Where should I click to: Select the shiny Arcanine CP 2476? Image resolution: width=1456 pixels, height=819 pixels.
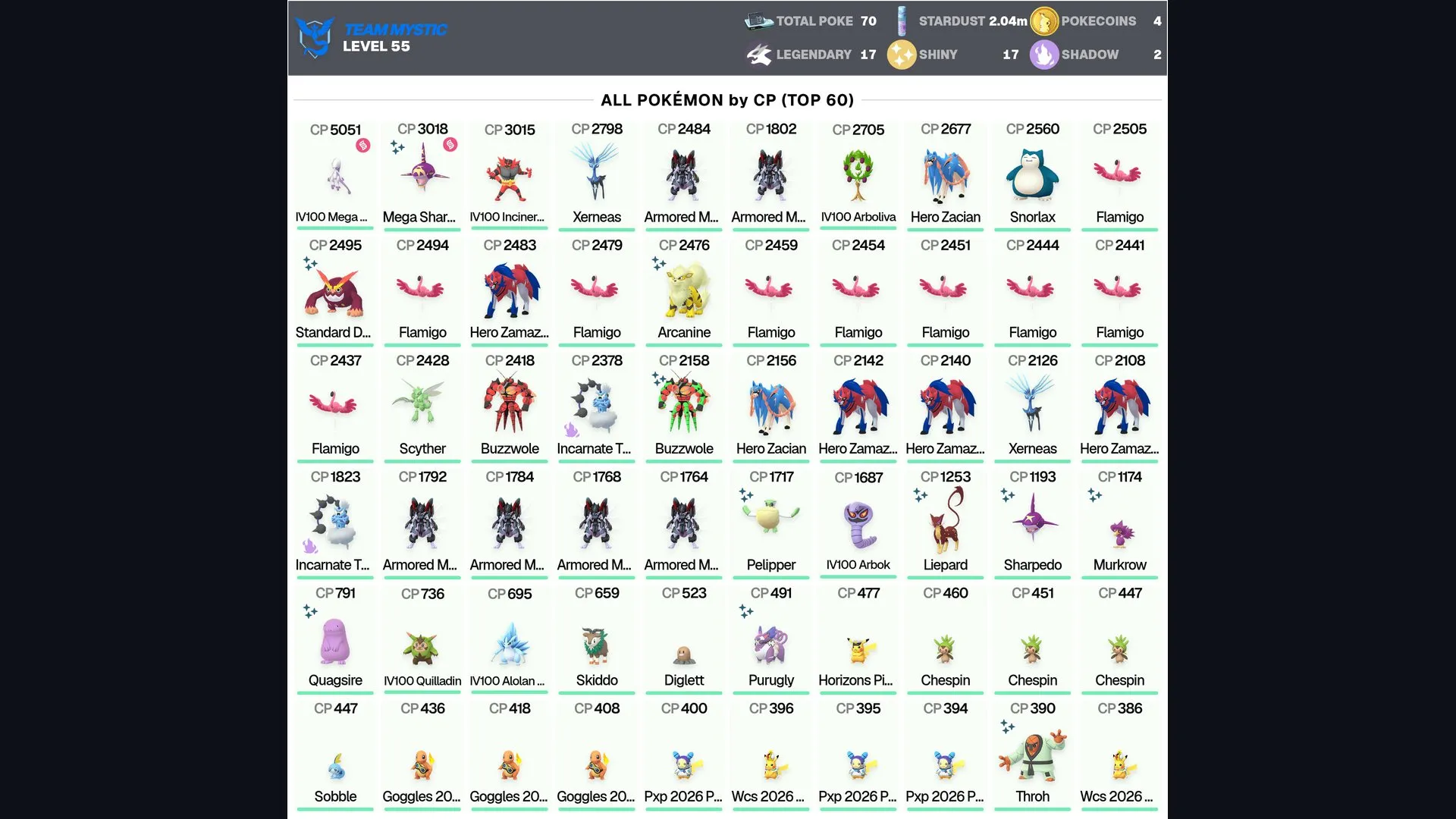coord(684,291)
